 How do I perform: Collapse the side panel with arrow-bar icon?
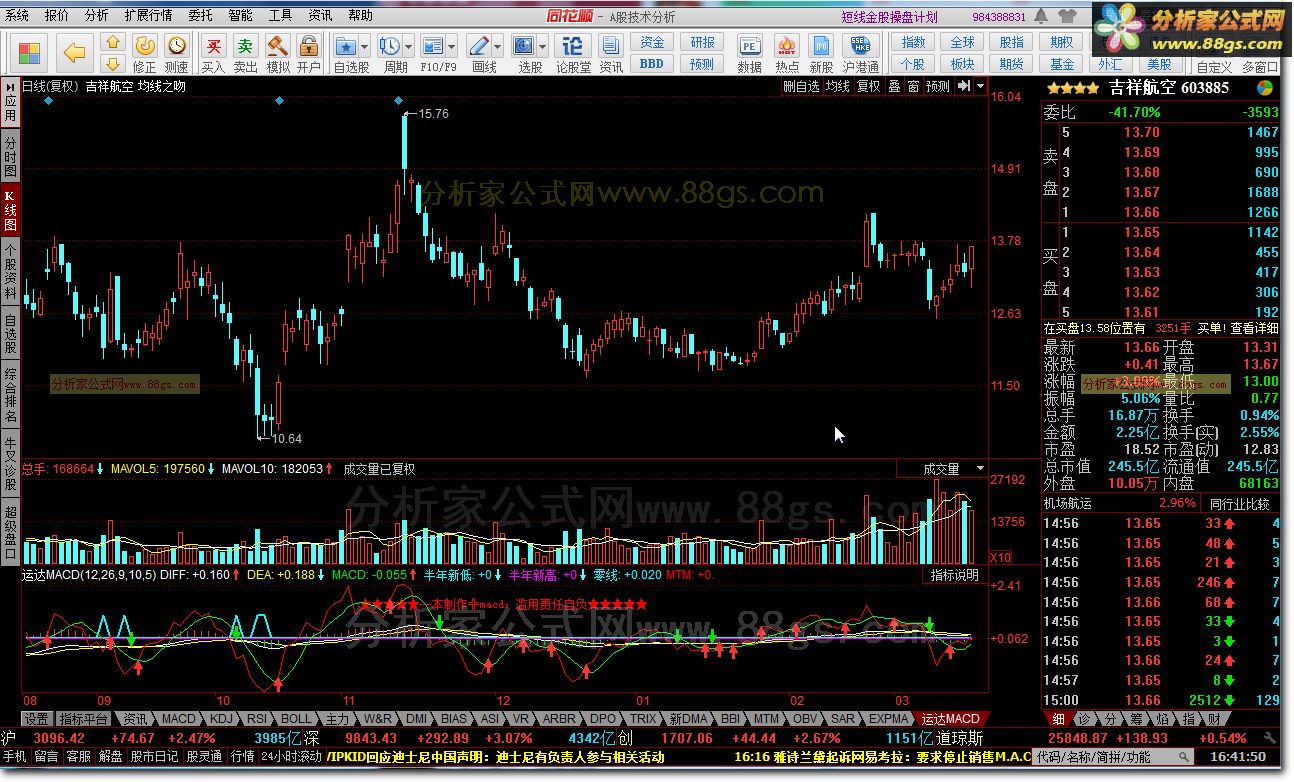(x=964, y=86)
